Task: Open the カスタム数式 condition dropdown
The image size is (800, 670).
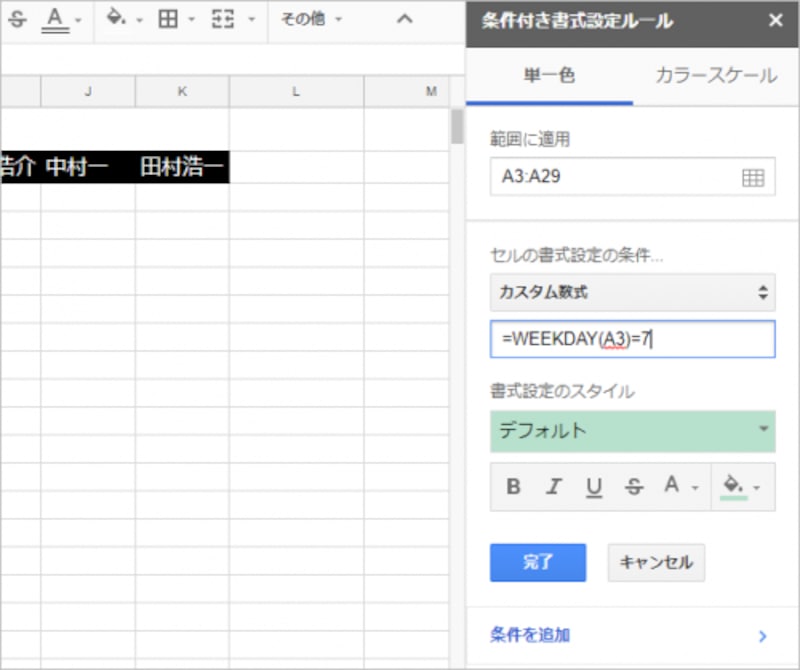Action: coord(633,292)
